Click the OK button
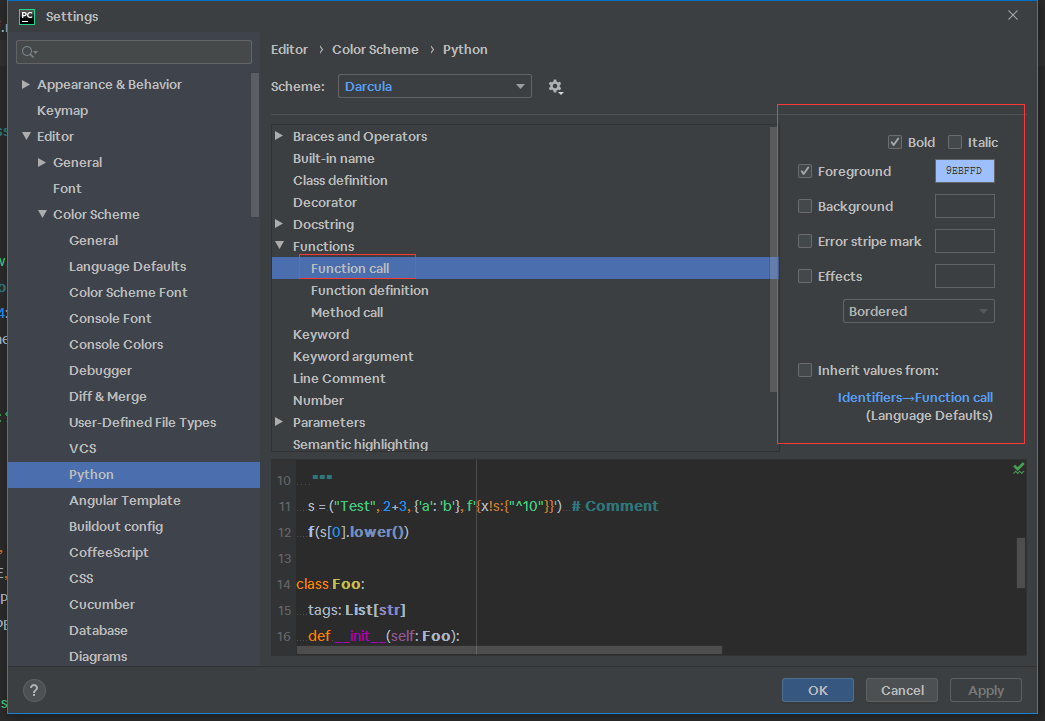This screenshot has width=1045, height=721. pyautogui.click(x=818, y=690)
